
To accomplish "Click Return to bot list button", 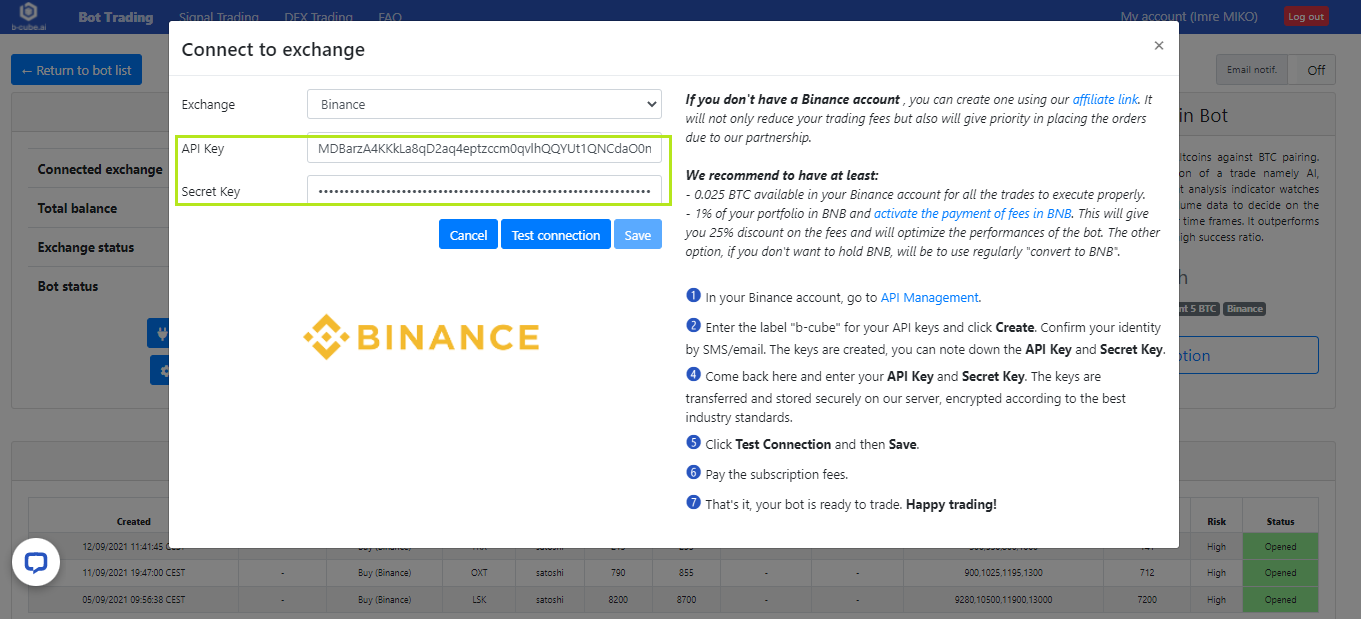I will pos(77,70).
